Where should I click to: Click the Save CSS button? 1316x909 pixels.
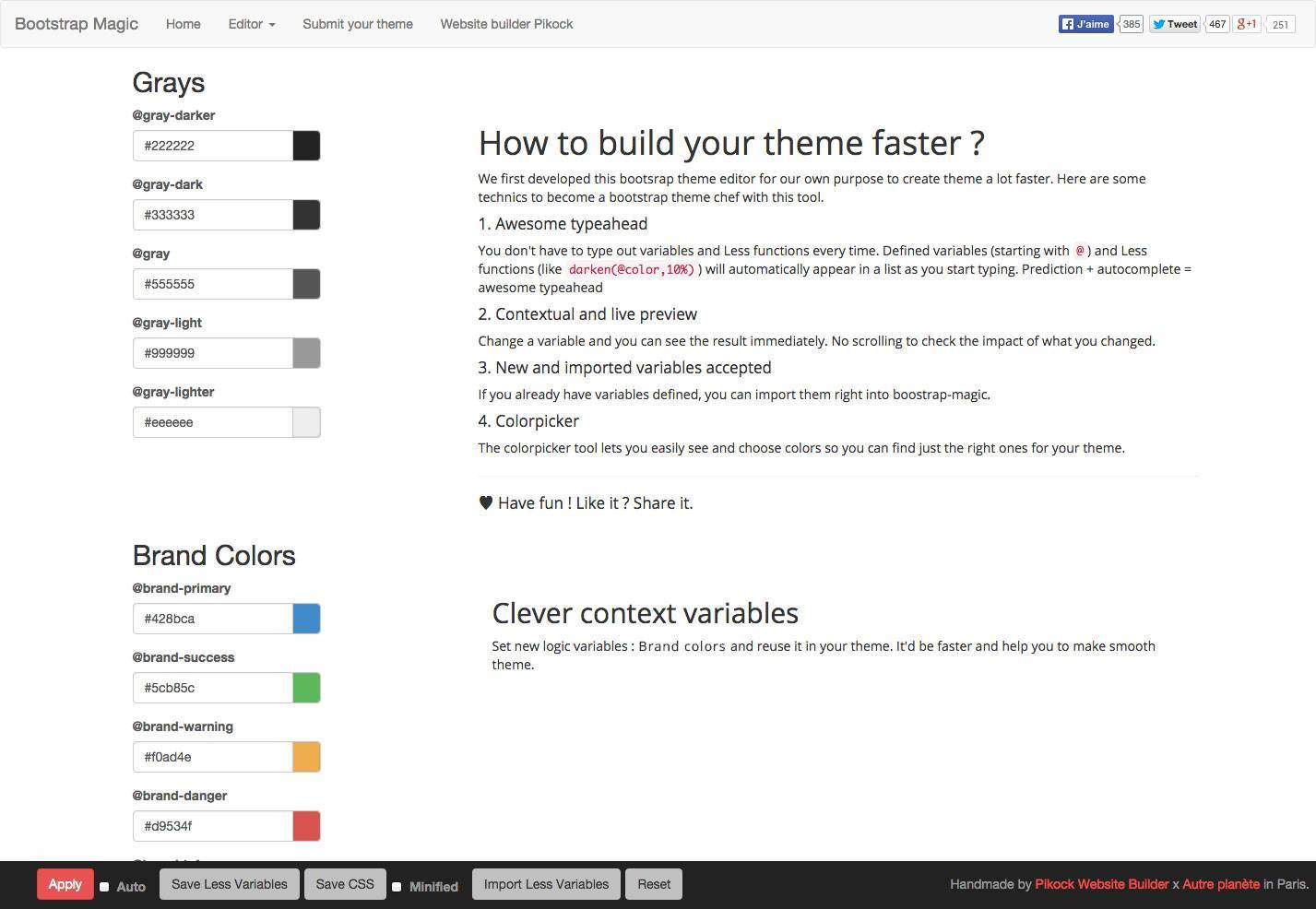tap(345, 884)
